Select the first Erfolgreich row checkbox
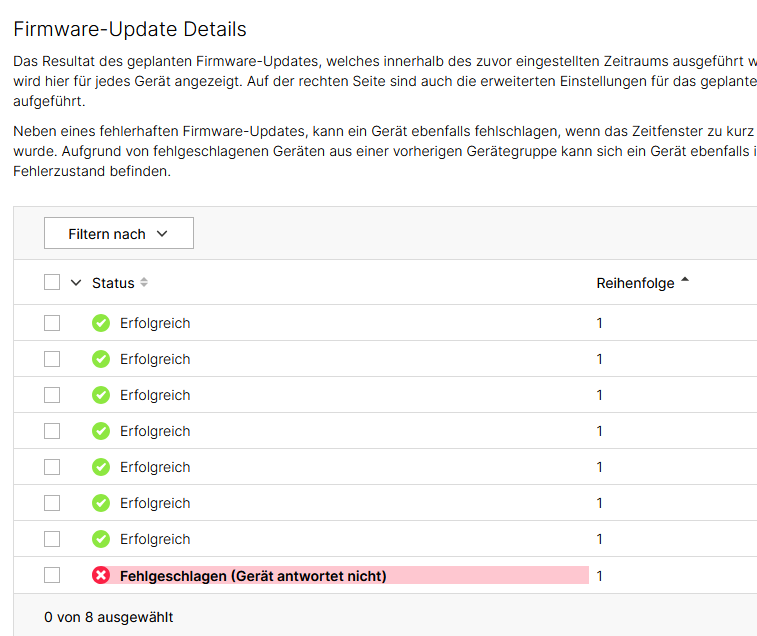The image size is (757, 636). pos(52,323)
